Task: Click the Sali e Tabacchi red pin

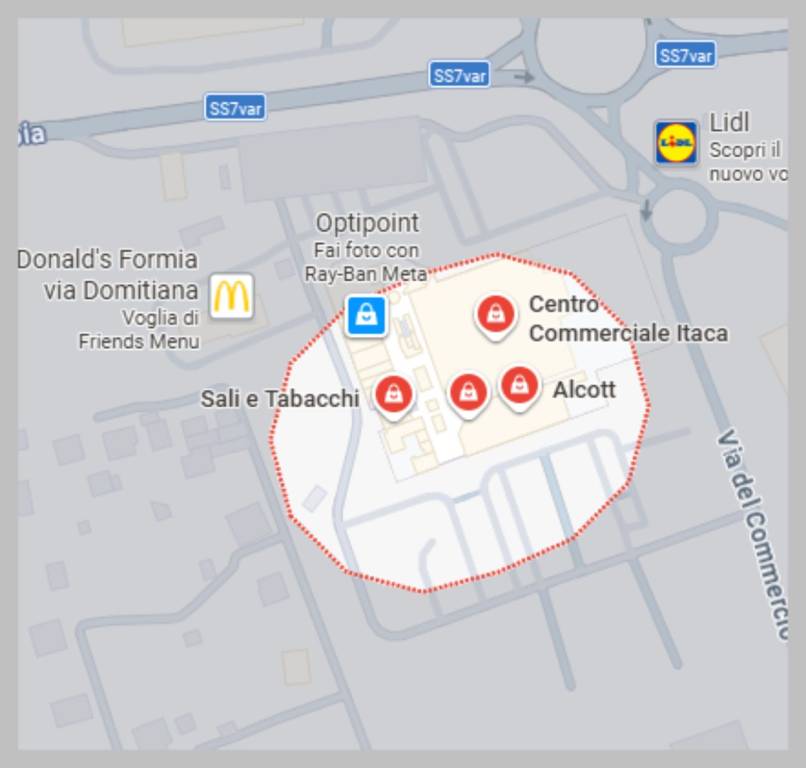Action: pyautogui.click(x=394, y=397)
